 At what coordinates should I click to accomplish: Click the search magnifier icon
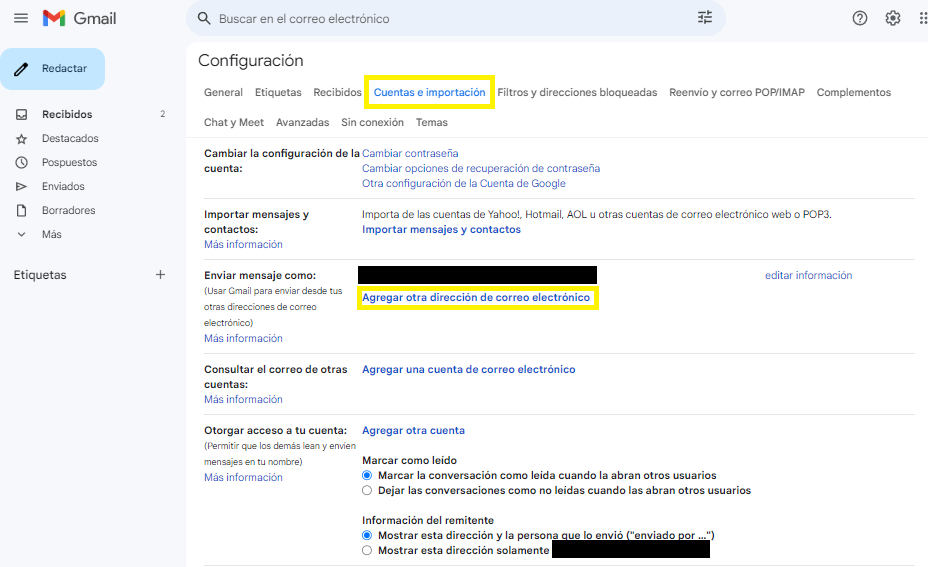(204, 18)
